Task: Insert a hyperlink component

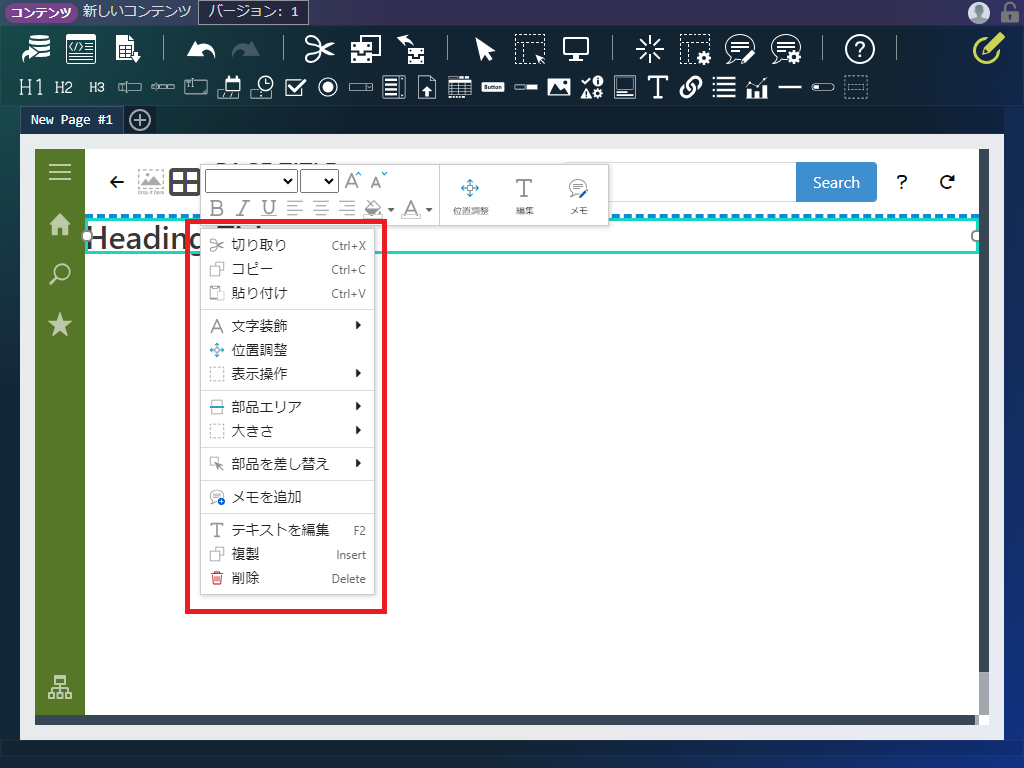Action: 690,87
